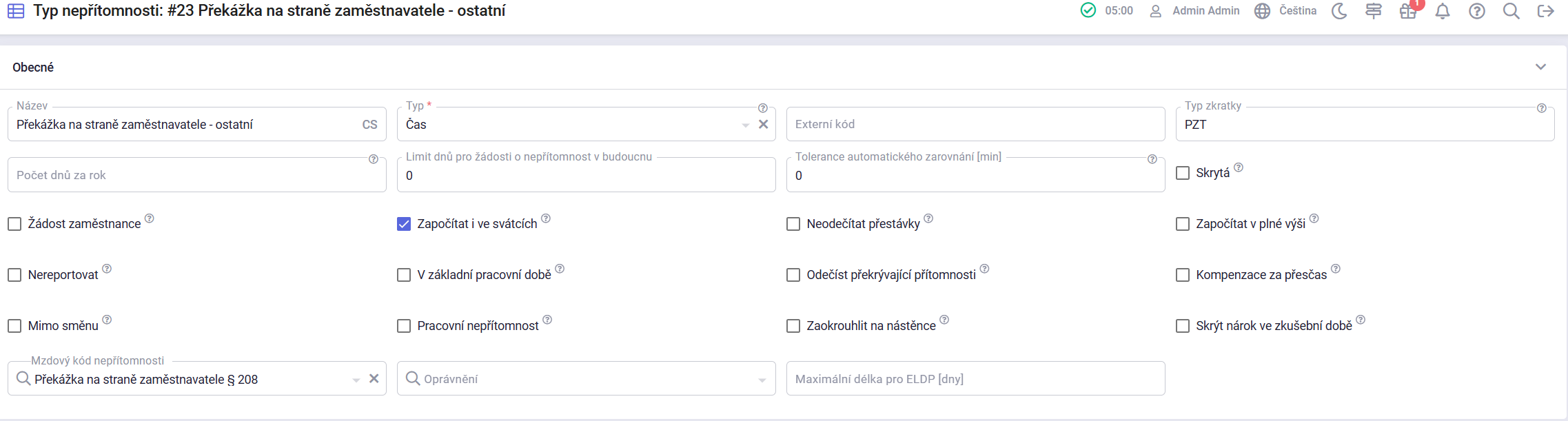Show help tooltip for Skrytá
Screen dimensions: 1568x421
tap(1239, 167)
